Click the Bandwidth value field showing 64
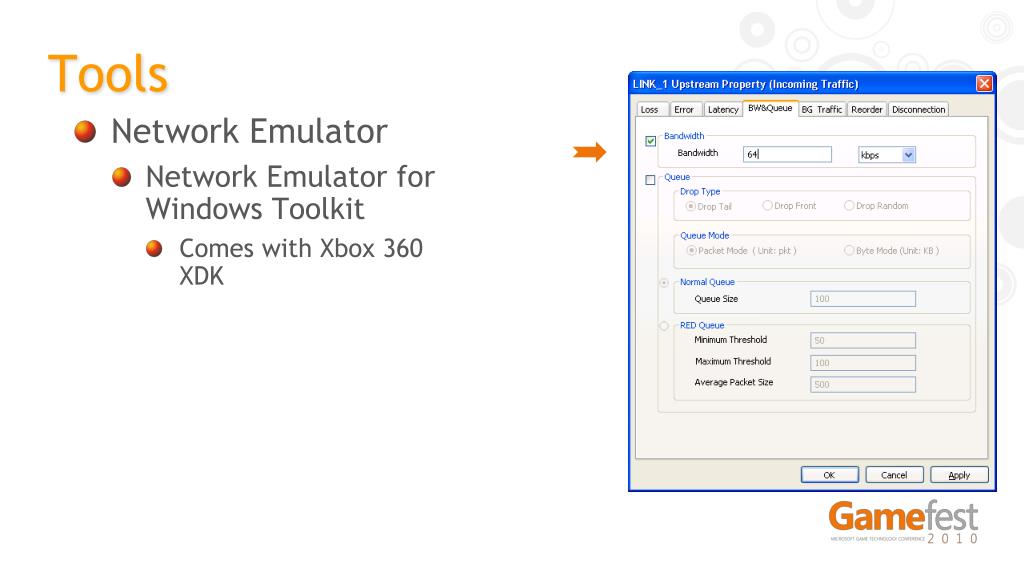This screenshot has width=1024, height=576. click(x=787, y=154)
